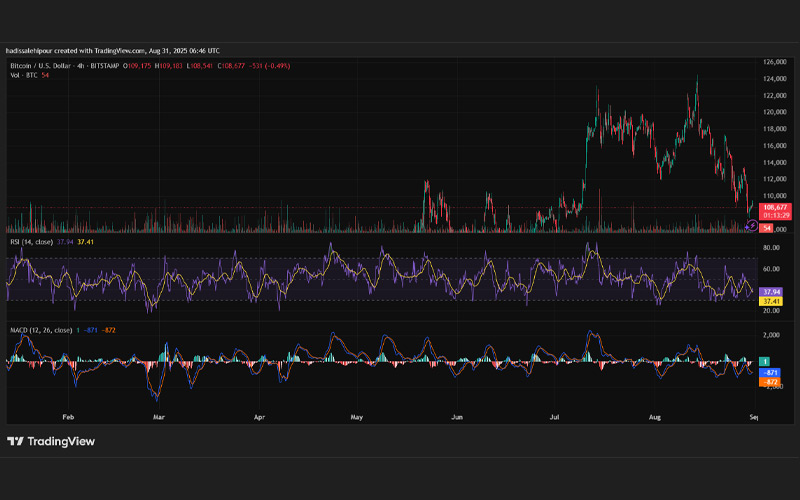Click the close value C108,677
The width and height of the screenshot is (800, 500).
(x=231, y=66)
